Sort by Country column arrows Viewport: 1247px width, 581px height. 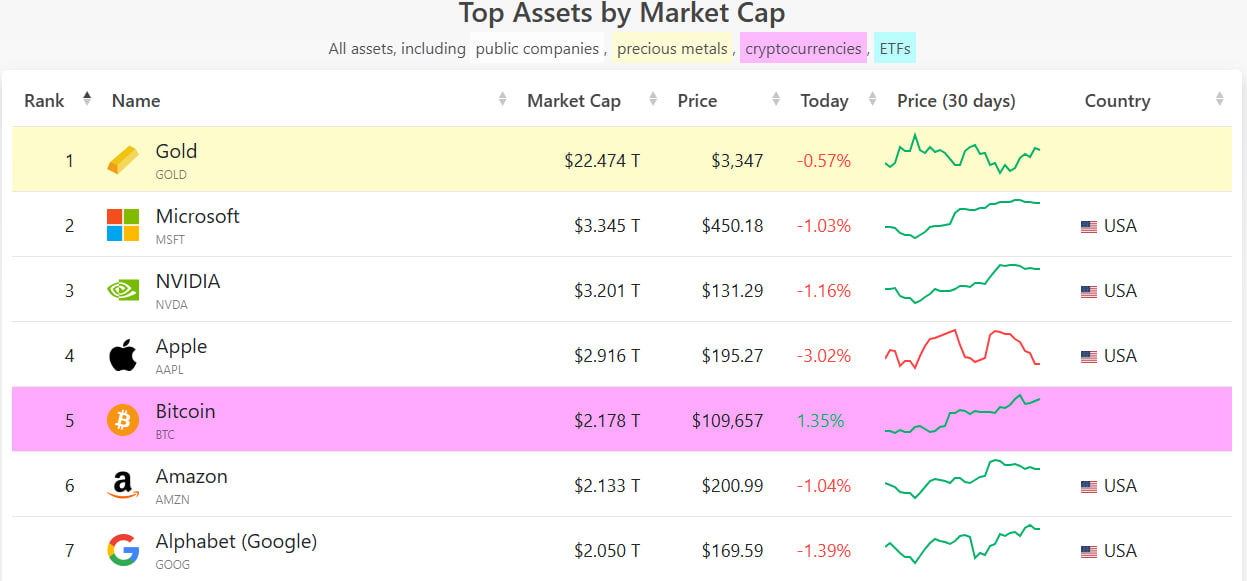(1220, 99)
